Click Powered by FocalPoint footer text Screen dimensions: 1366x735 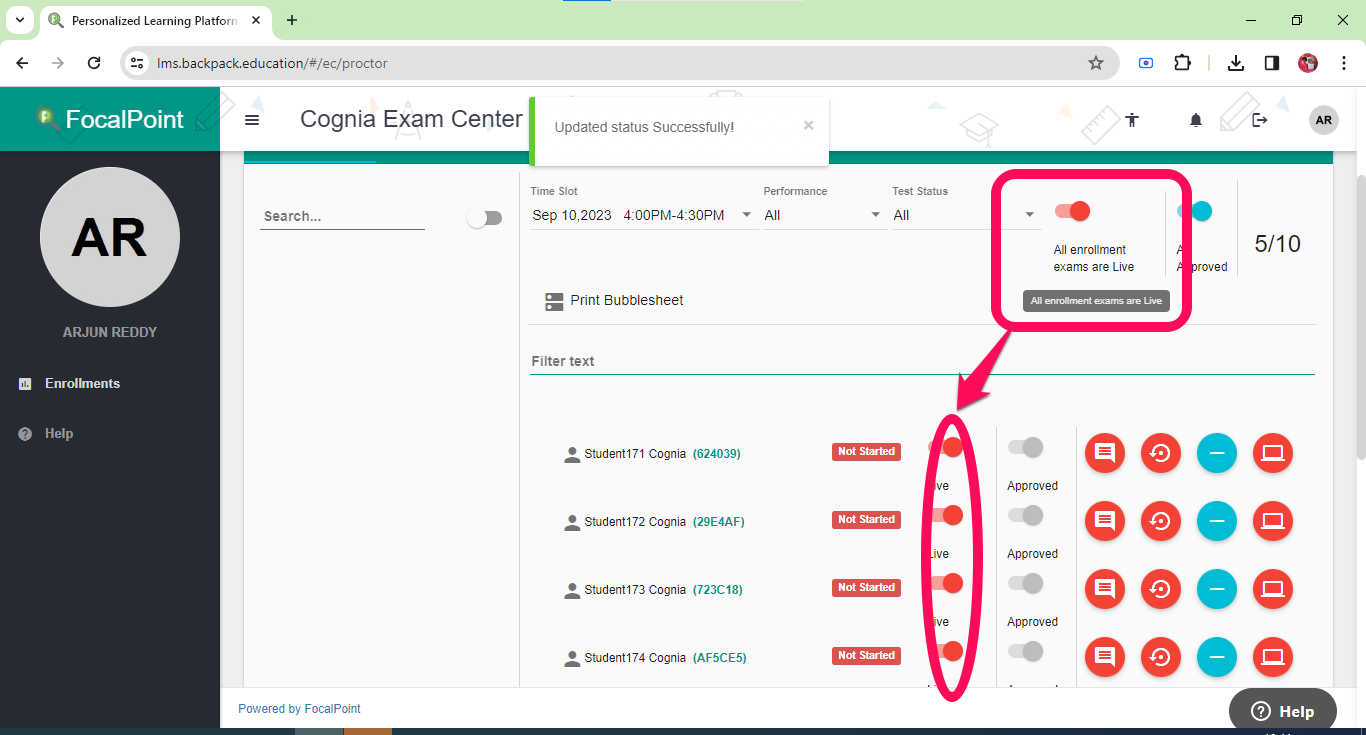(x=299, y=709)
